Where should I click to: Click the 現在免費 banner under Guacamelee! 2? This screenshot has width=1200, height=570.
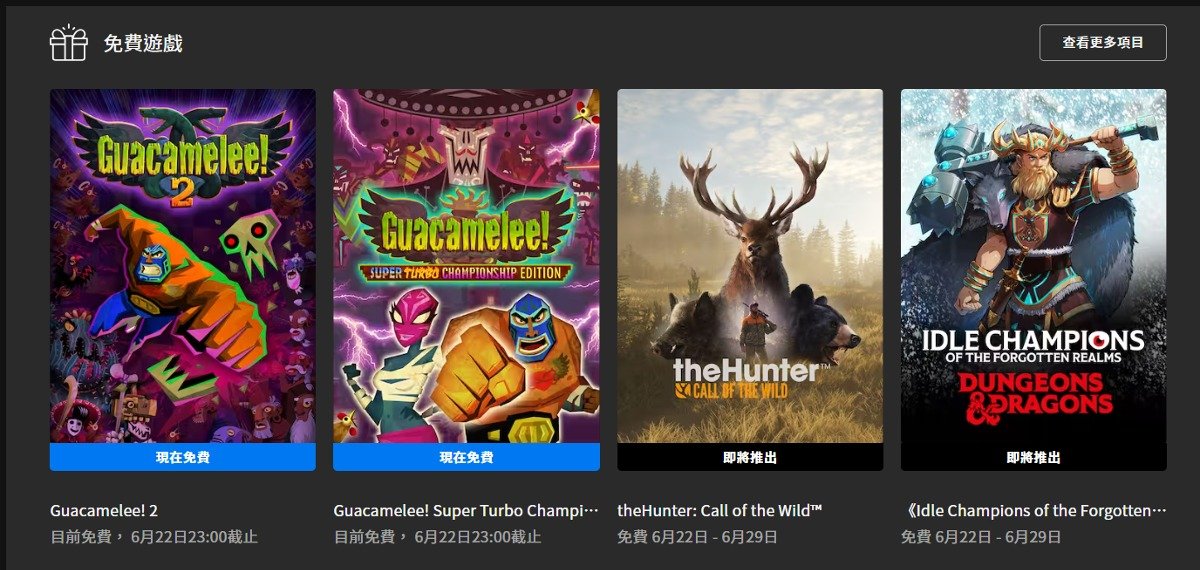(x=183, y=457)
